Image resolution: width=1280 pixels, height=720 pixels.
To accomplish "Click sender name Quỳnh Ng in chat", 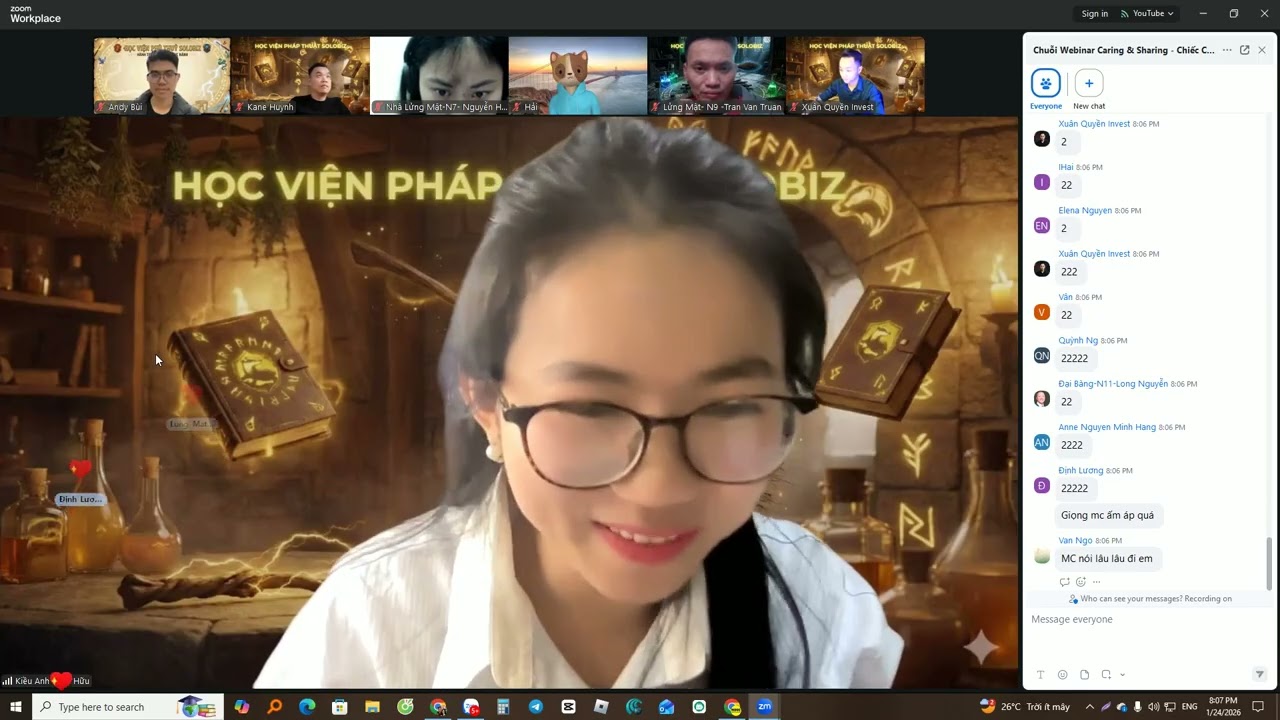I will pyautogui.click(x=1078, y=341).
